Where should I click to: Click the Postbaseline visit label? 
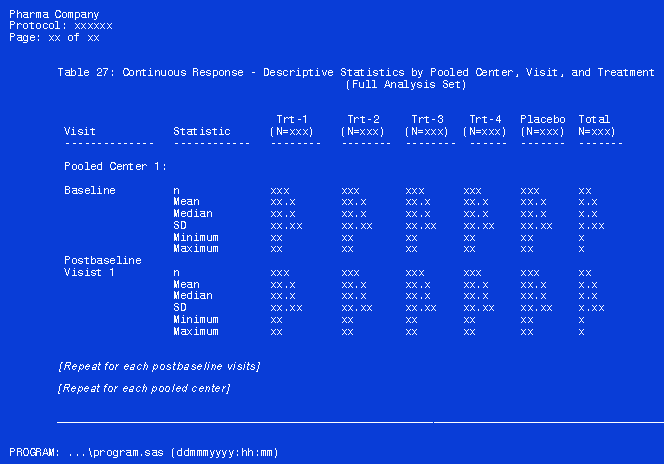coord(103,260)
